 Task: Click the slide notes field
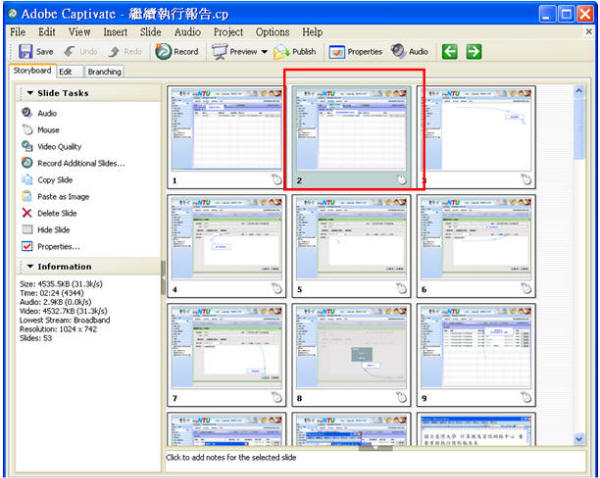375,461
